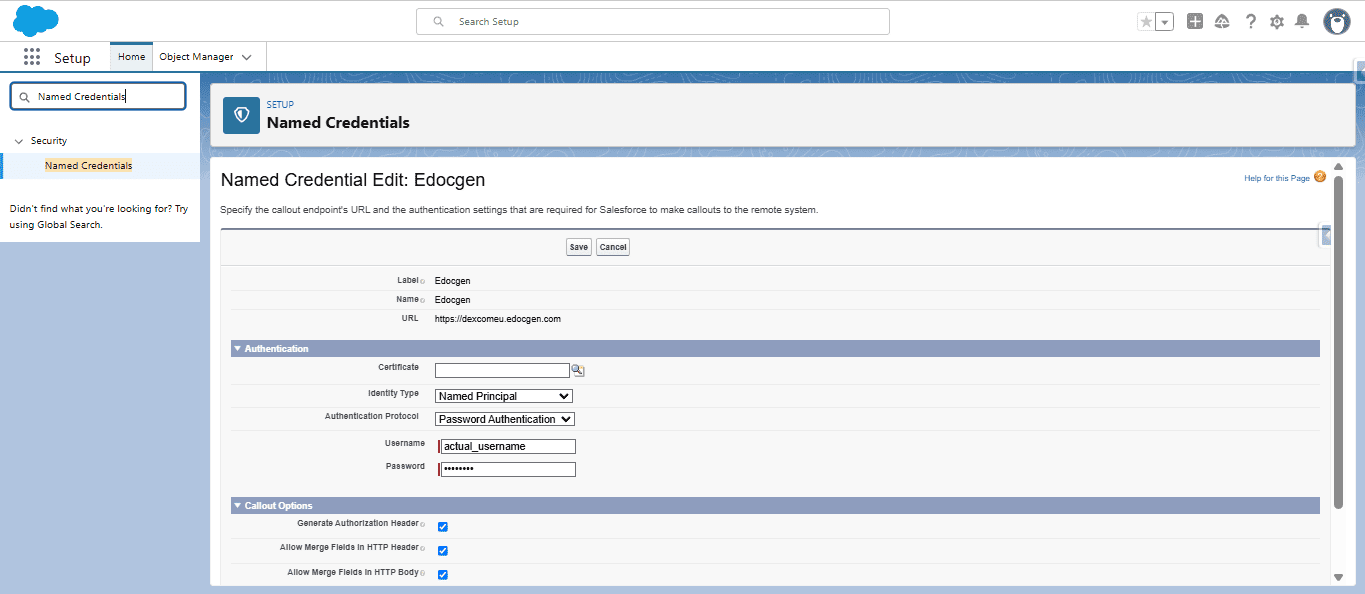This screenshot has height=594, width=1365.
Task: Toggle Allow Merge Fields in HTTP Body checkbox
Action: click(x=443, y=575)
